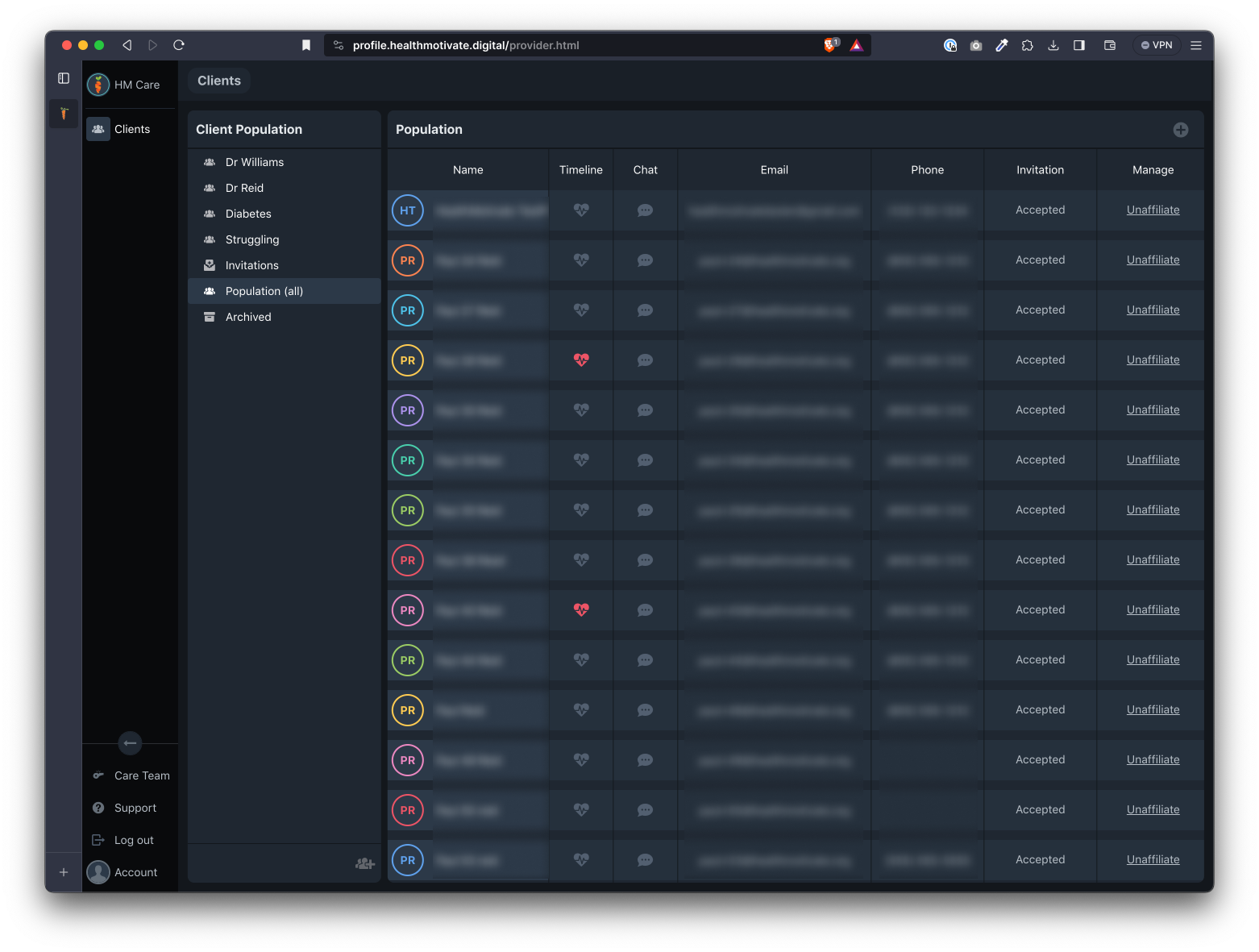Image resolution: width=1259 pixels, height=952 pixels.
Task: Click the HM Care workspace name
Action: point(137,85)
